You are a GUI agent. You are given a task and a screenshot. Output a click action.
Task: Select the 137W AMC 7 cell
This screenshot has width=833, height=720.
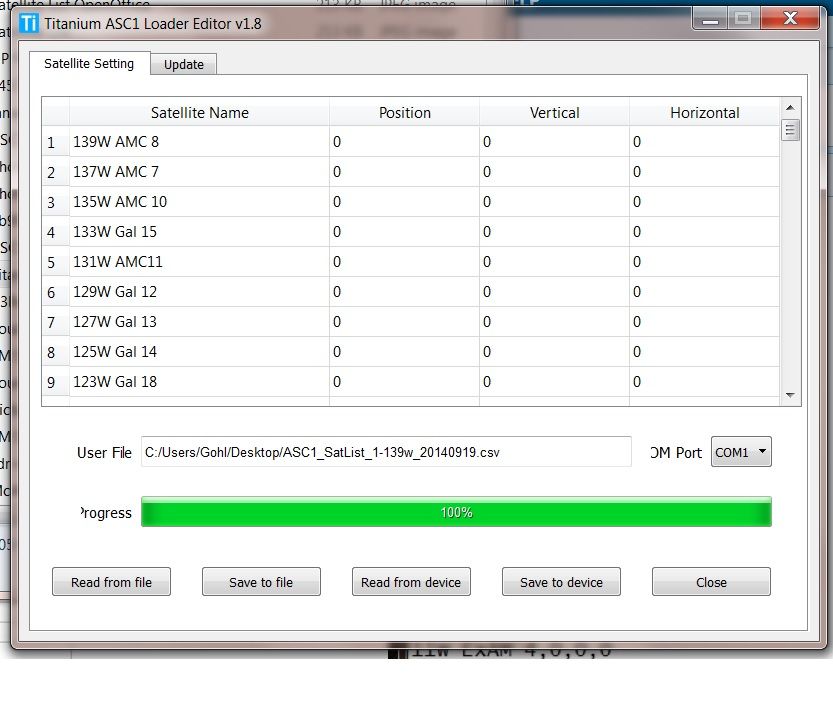point(199,172)
